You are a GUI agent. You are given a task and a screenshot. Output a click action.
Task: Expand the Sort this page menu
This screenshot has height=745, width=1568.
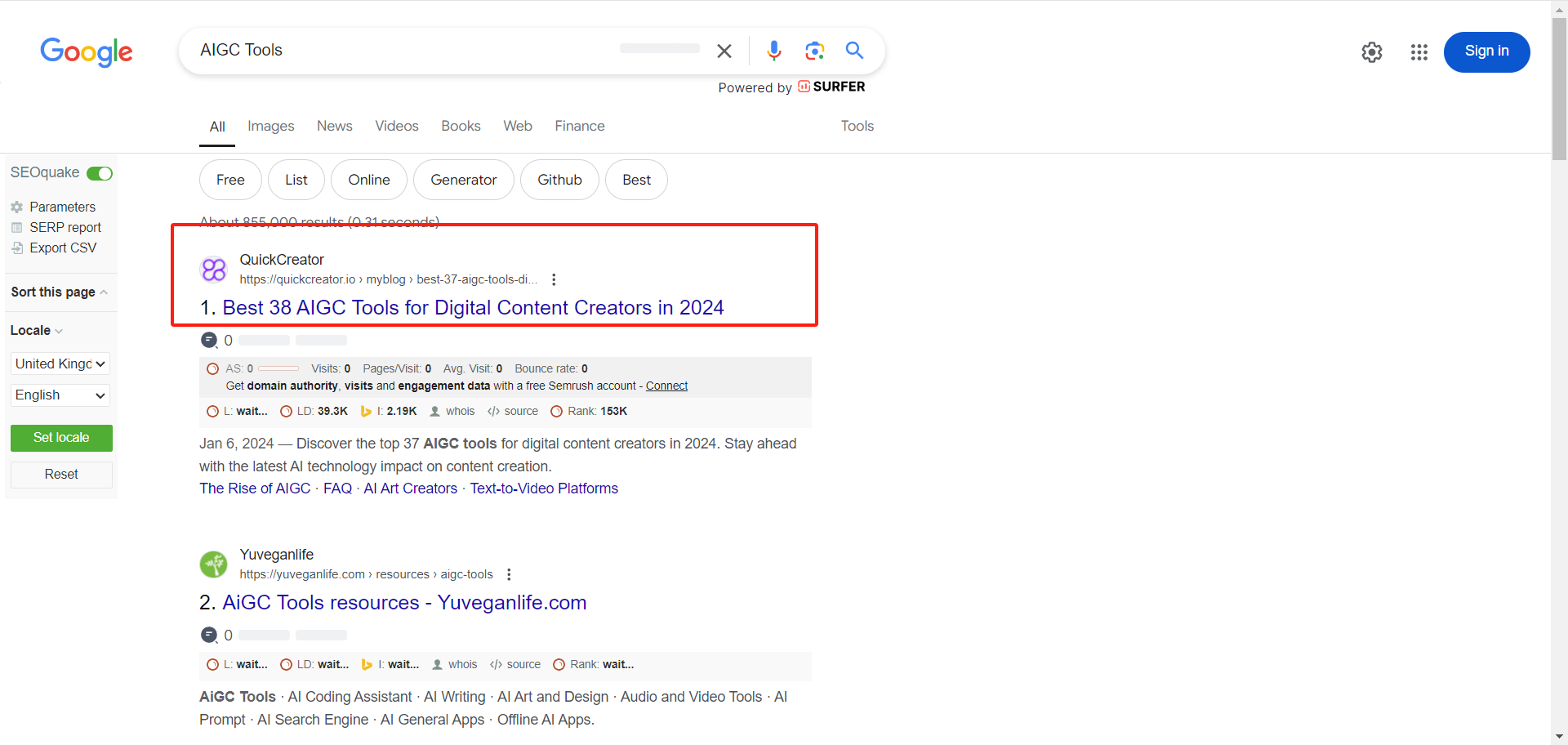pos(60,292)
